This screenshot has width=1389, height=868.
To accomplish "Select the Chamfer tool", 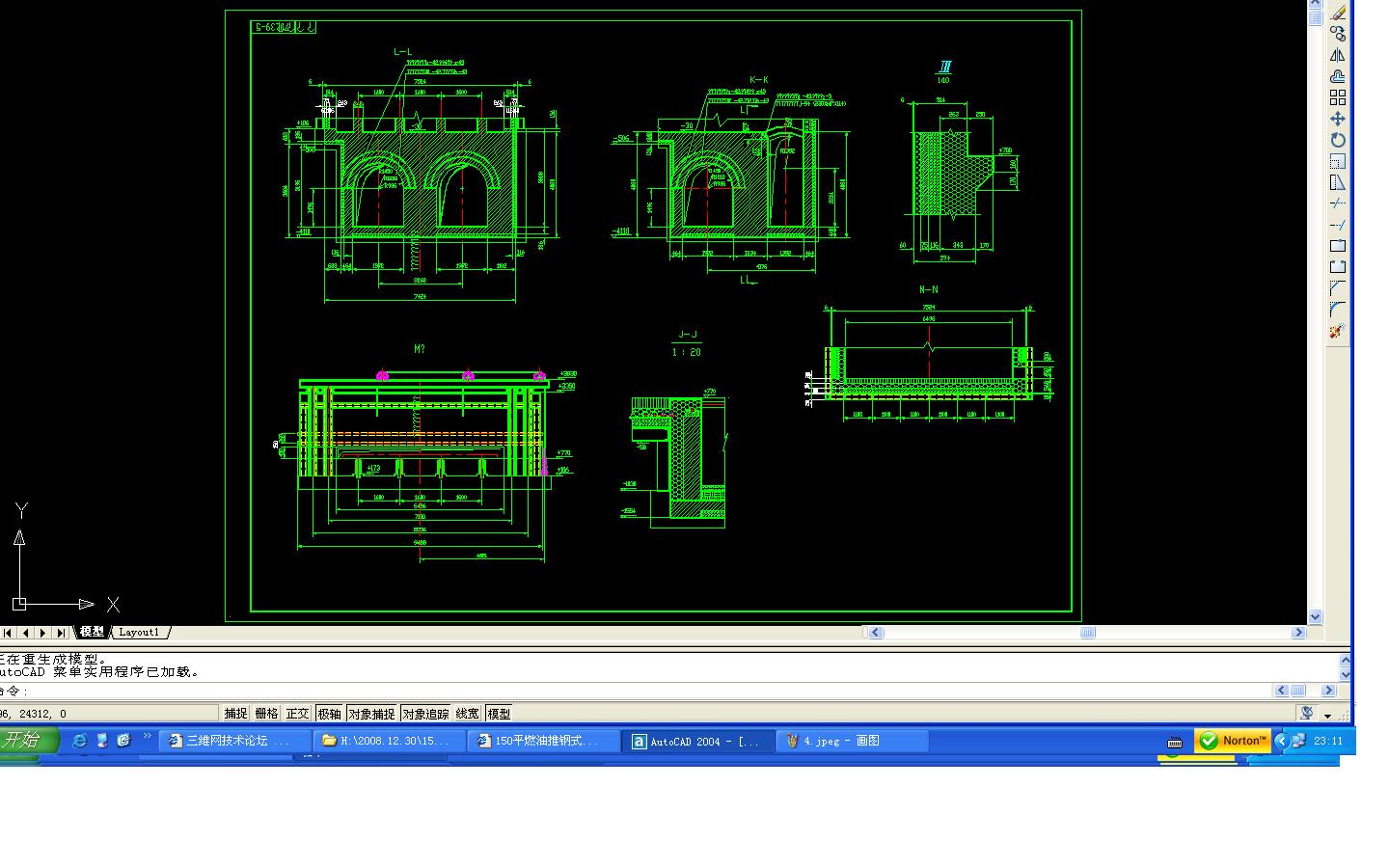I will (1338, 288).
